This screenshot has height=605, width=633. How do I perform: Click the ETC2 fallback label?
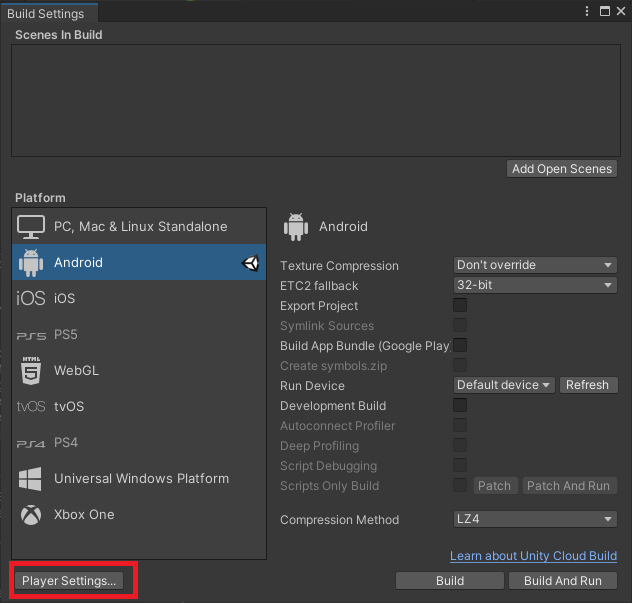[x=319, y=286]
